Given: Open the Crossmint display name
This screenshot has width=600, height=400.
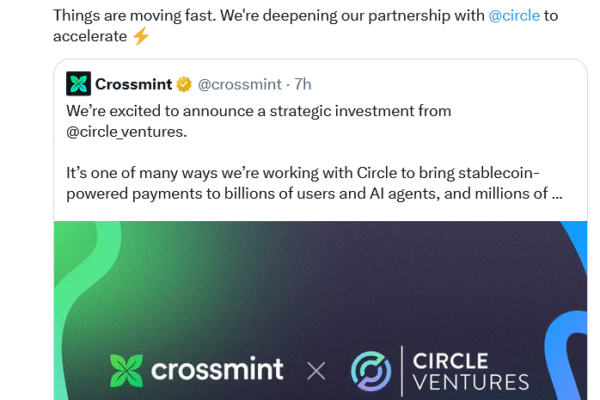Looking at the screenshot, I should (134, 83).
